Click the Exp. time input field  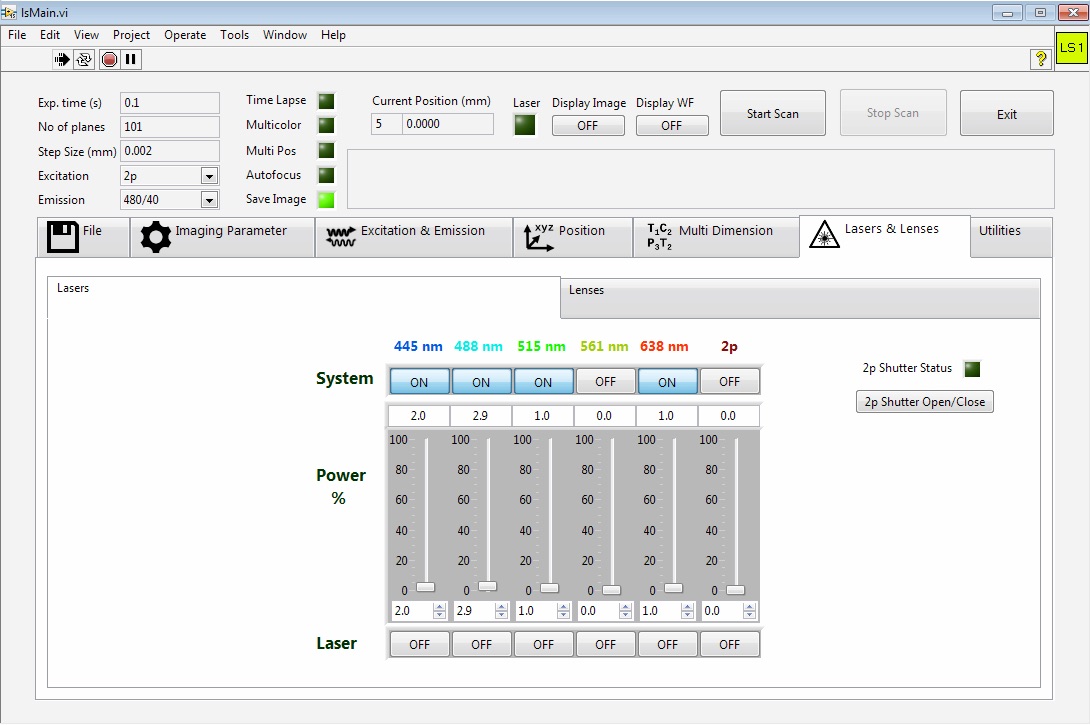tap(169, 103)
